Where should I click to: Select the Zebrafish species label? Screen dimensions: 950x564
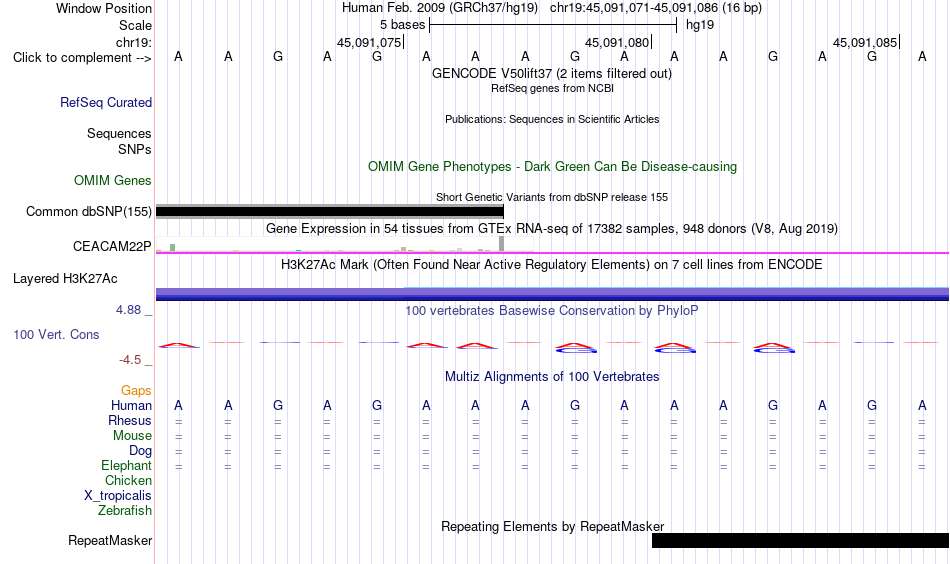(125, 510)
